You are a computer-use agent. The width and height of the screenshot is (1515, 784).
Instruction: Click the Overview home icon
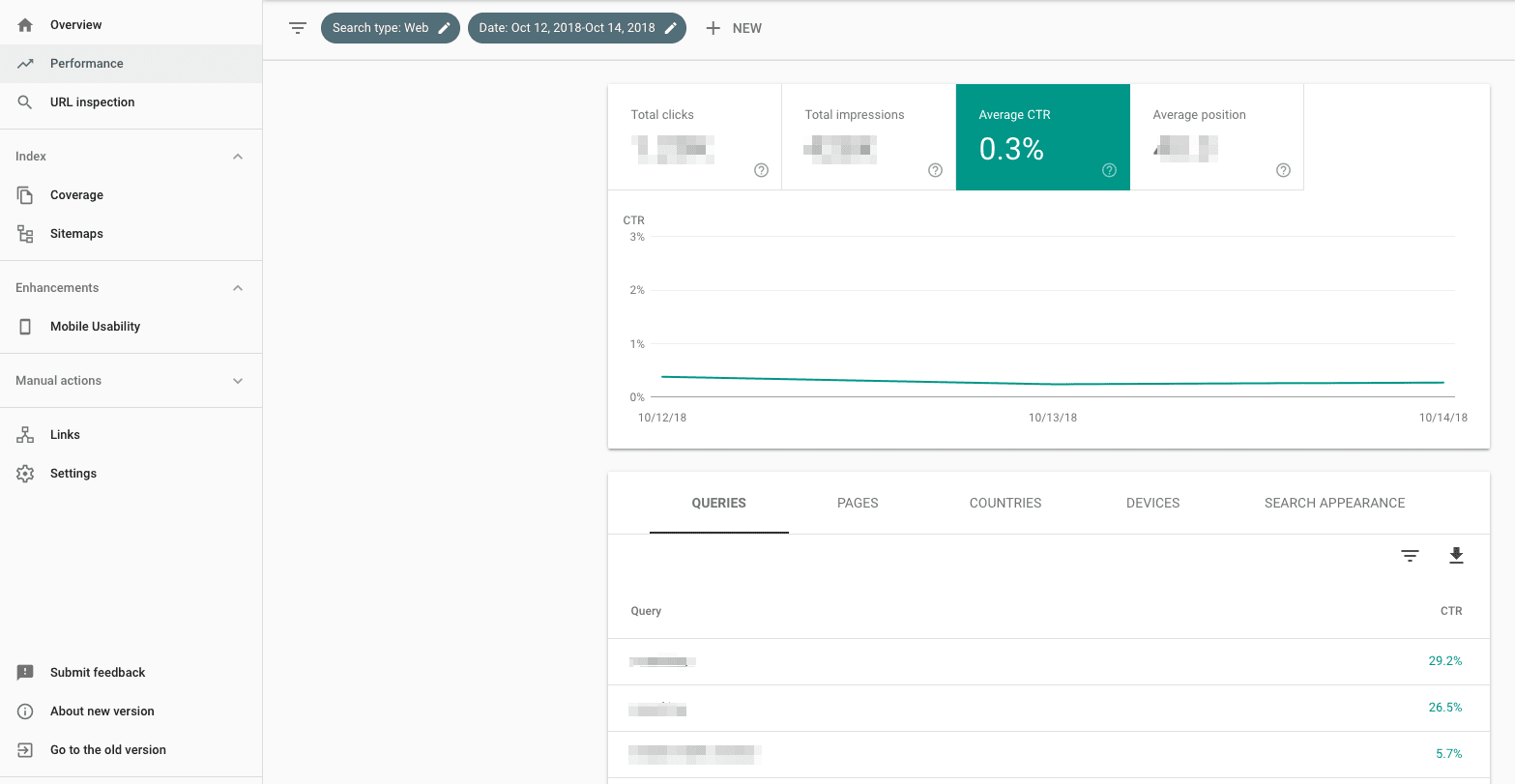click(x=25, y=24)
